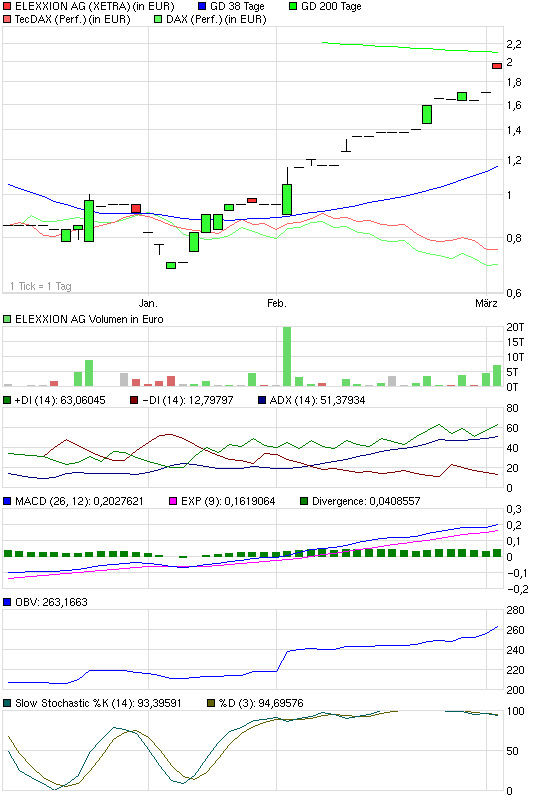Click the tallest green volume bar in February
The width and height of the screenshot is (545, 812).
287,356
